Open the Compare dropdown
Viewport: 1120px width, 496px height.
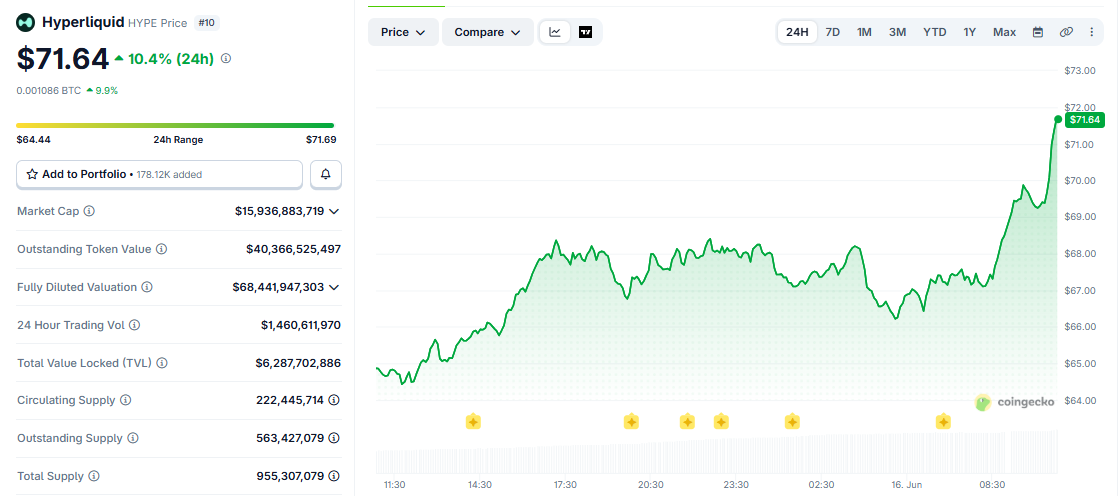click(x=488, y=32)
